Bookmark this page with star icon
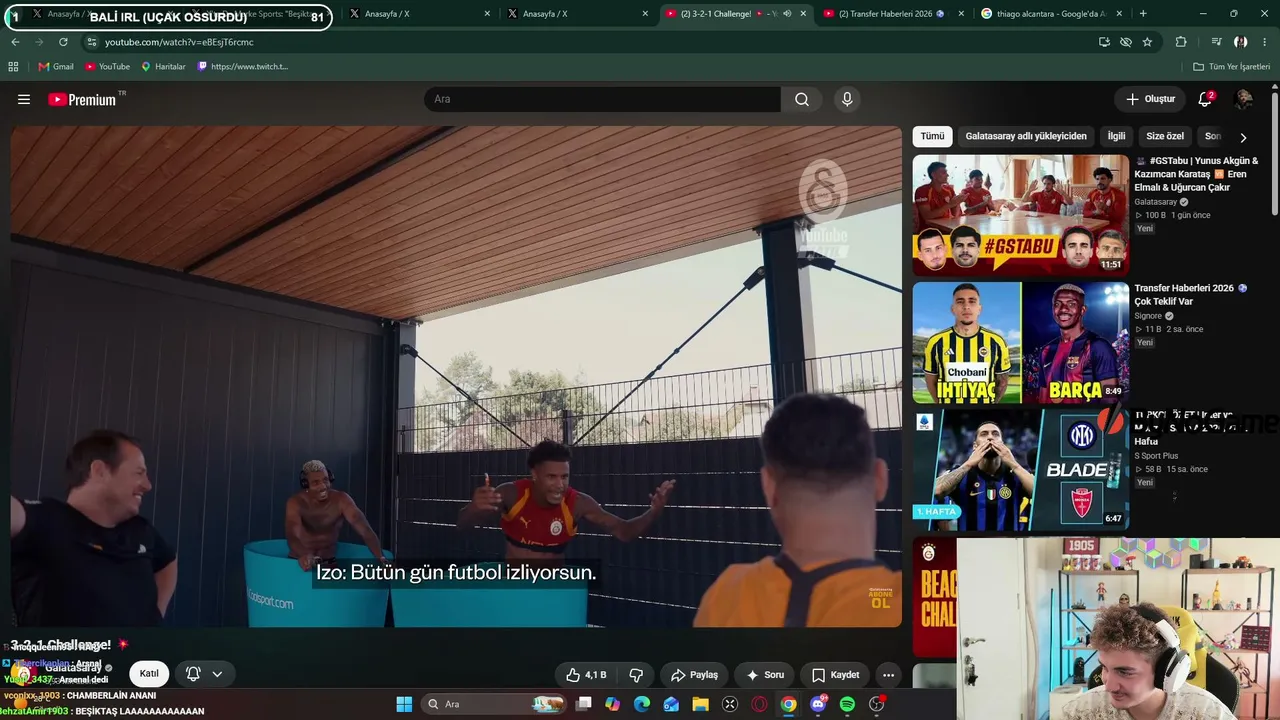The image size is (1280, 720). [x=1147, y=42]
